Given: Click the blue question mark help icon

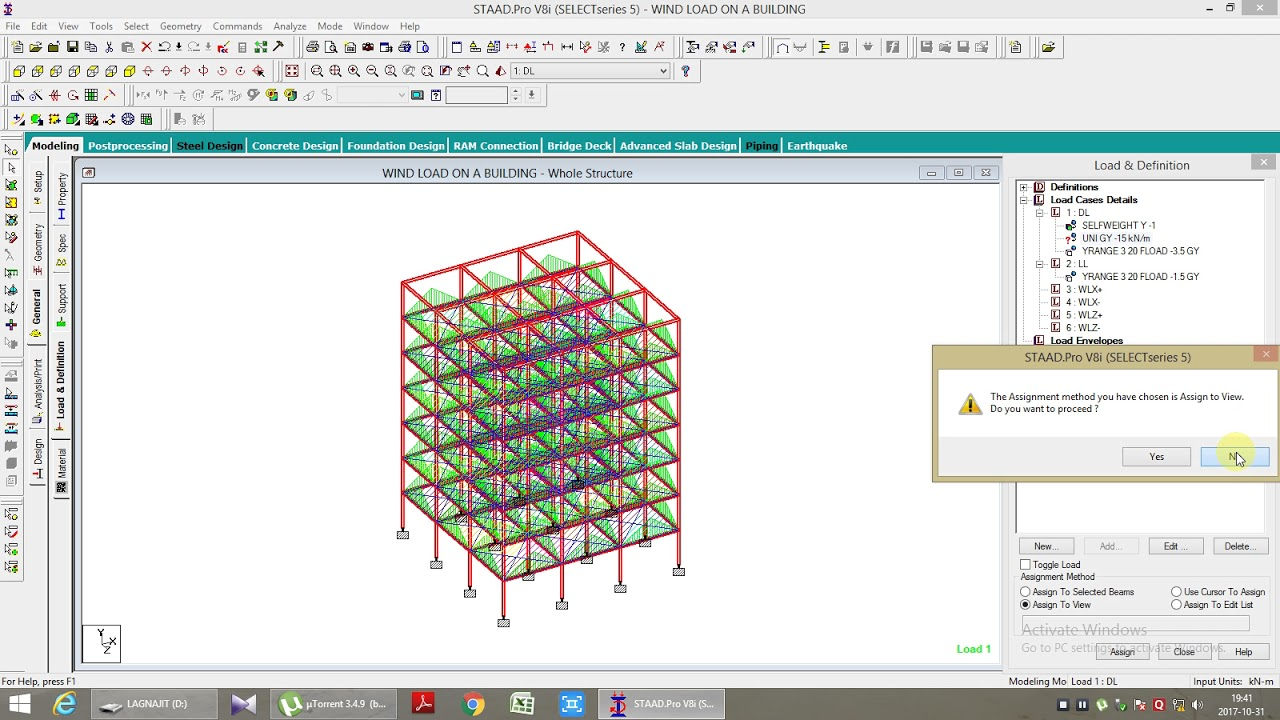Looking at the screenshot, I should [685, 71].
